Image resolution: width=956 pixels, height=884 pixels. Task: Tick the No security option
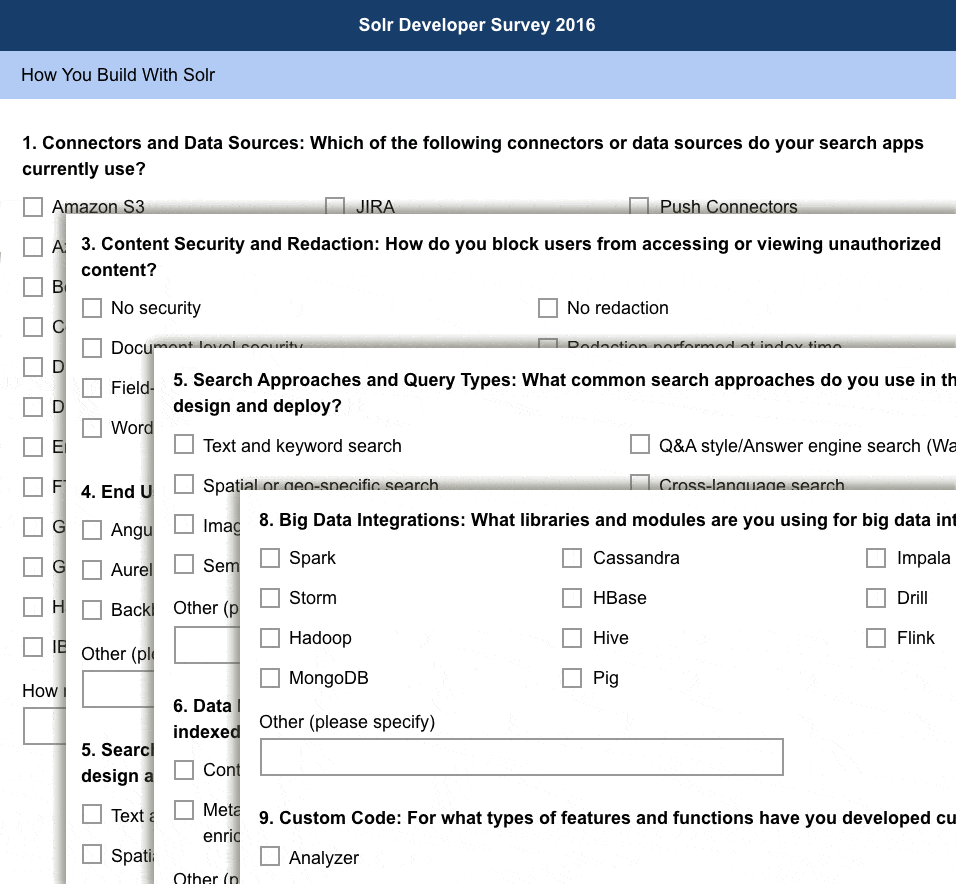[x=92, y=308]
